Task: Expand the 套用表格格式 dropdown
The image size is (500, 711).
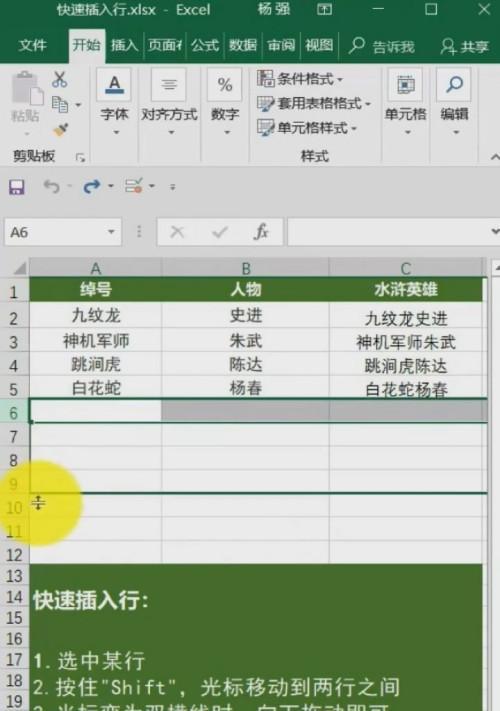Action: coord(314,103)
